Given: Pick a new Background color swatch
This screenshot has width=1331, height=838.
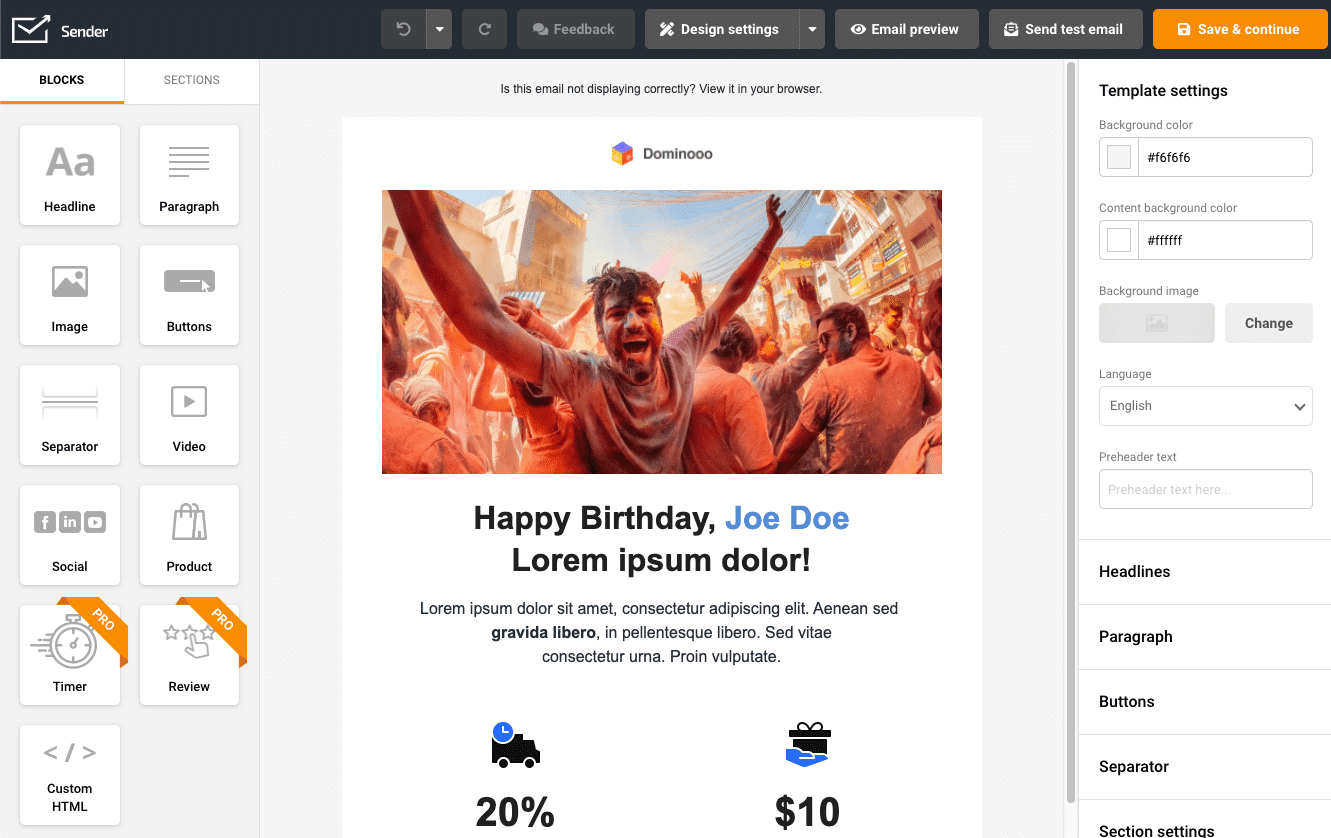Looking at the screenshot, I should pyautogui.click(x=1120, y=157).
